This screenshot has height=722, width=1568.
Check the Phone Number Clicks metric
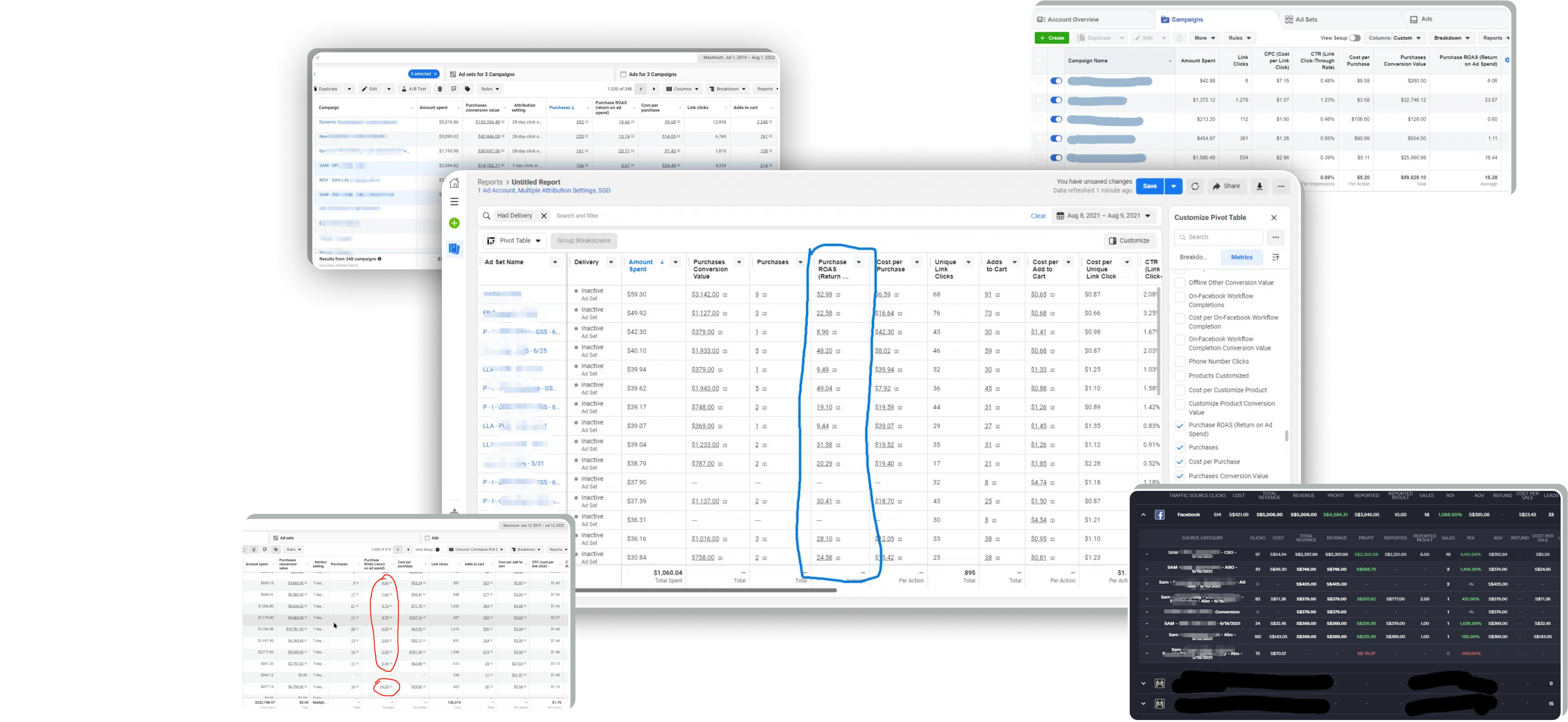coord(1180,362)
